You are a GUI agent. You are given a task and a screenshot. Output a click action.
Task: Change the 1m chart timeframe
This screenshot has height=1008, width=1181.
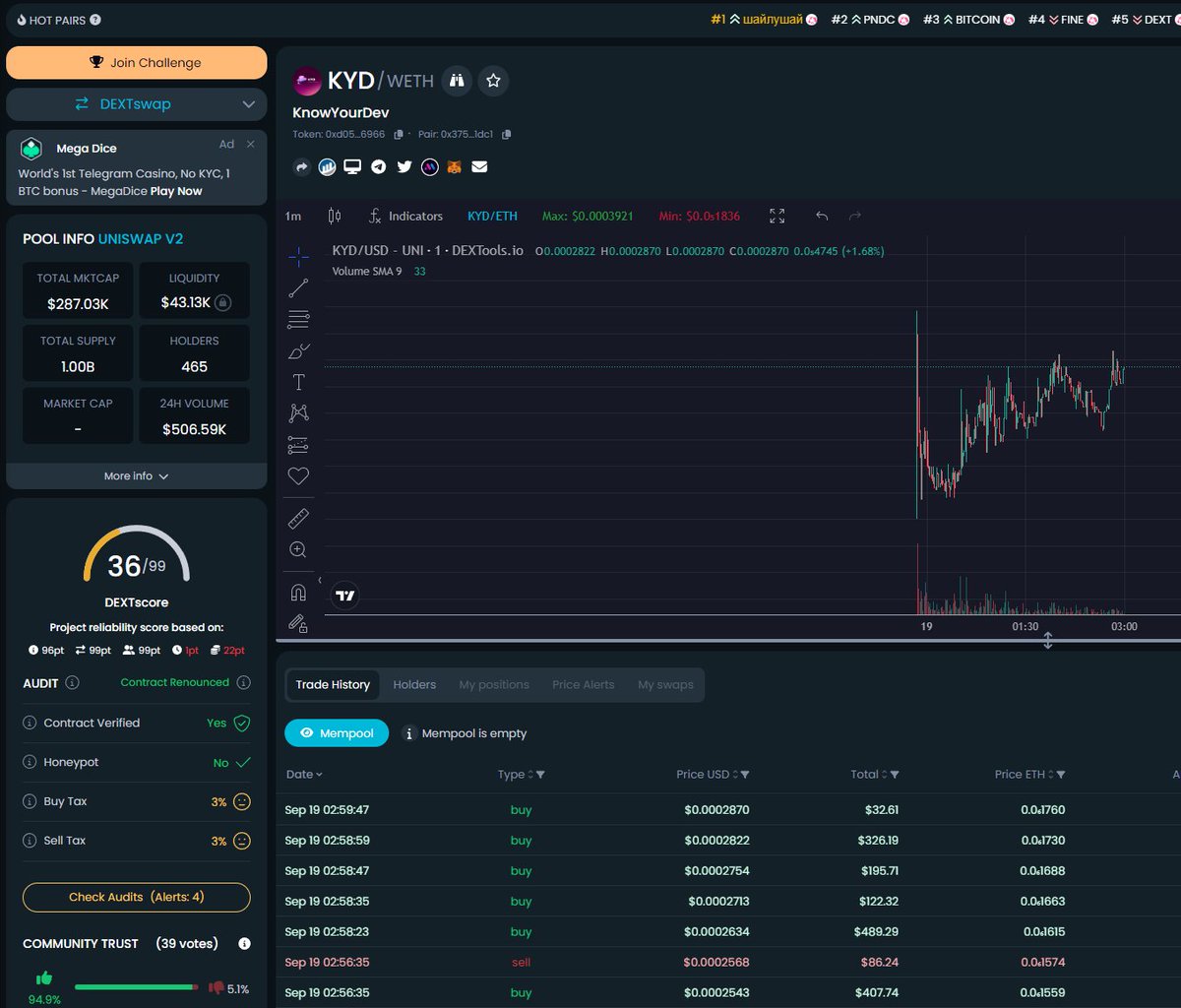pyautogui.click(x=293, y=216)
